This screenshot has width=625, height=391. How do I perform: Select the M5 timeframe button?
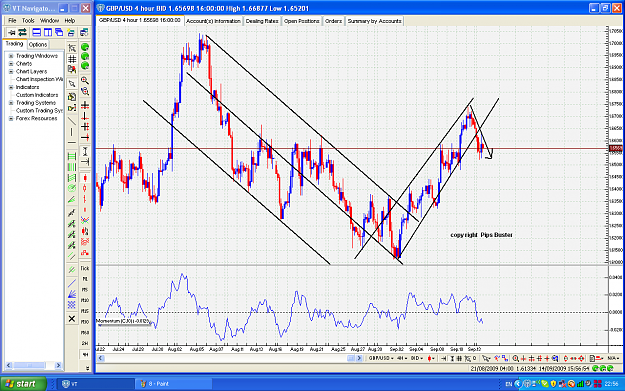click(x=85, y=290)
